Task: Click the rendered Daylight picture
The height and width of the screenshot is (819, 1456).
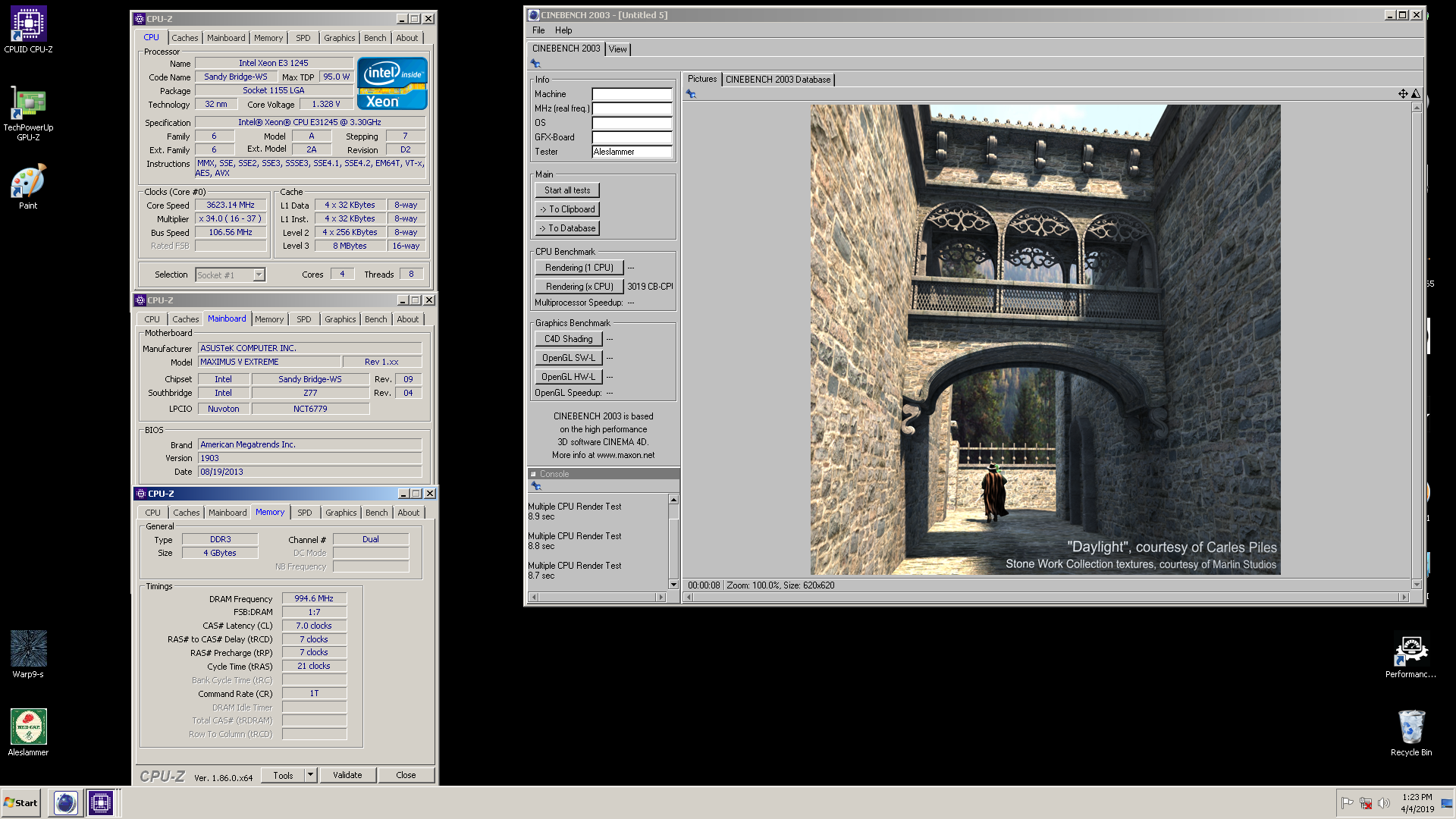Action: pyautogui.click(x=1045, y=339)
